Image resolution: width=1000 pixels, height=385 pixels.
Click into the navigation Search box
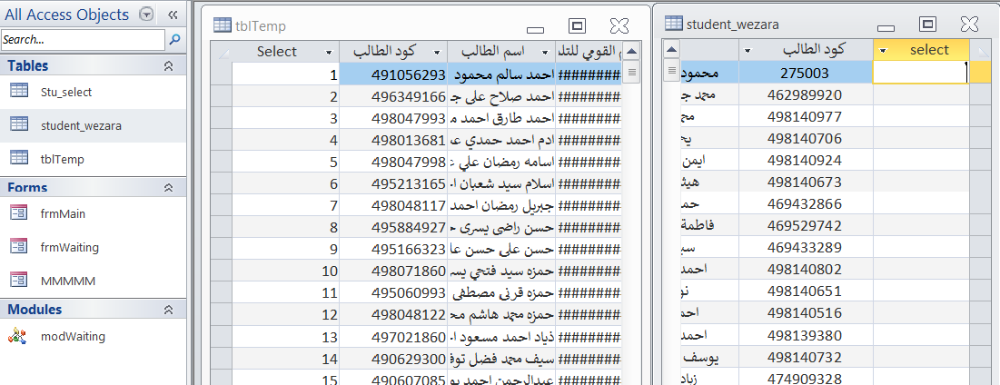tap(83, 40)
